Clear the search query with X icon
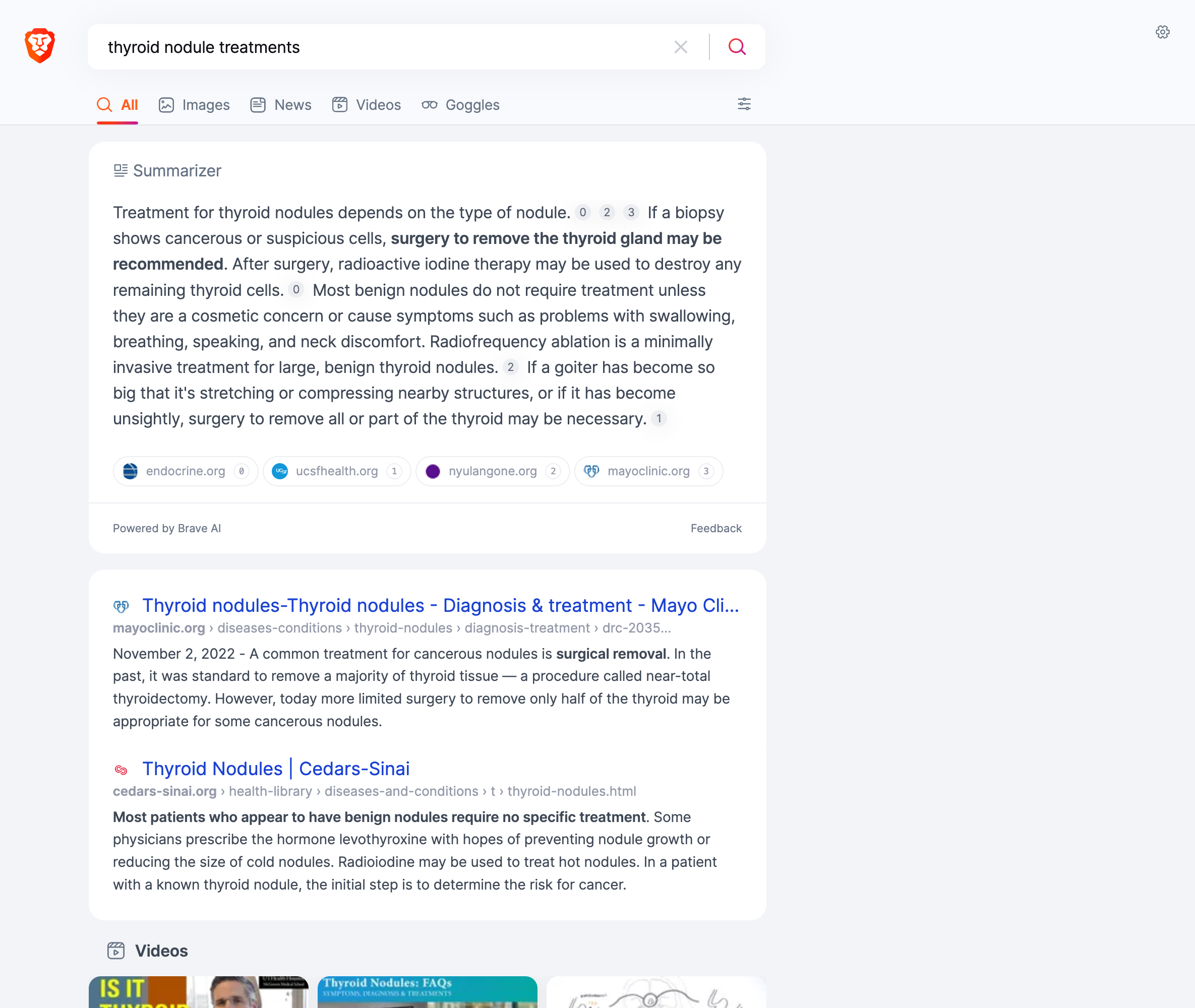 [680, 47]
